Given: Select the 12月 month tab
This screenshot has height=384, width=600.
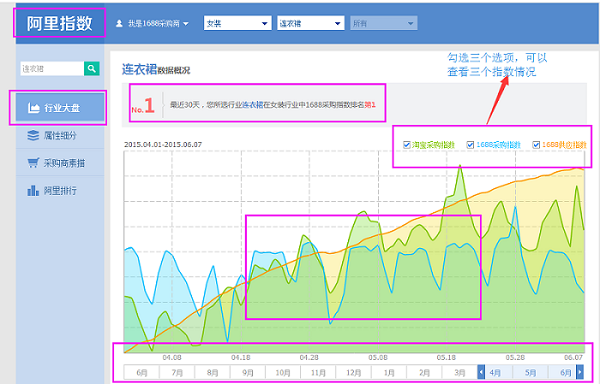Looking at the screenshot, I should (x=354, y=372).
